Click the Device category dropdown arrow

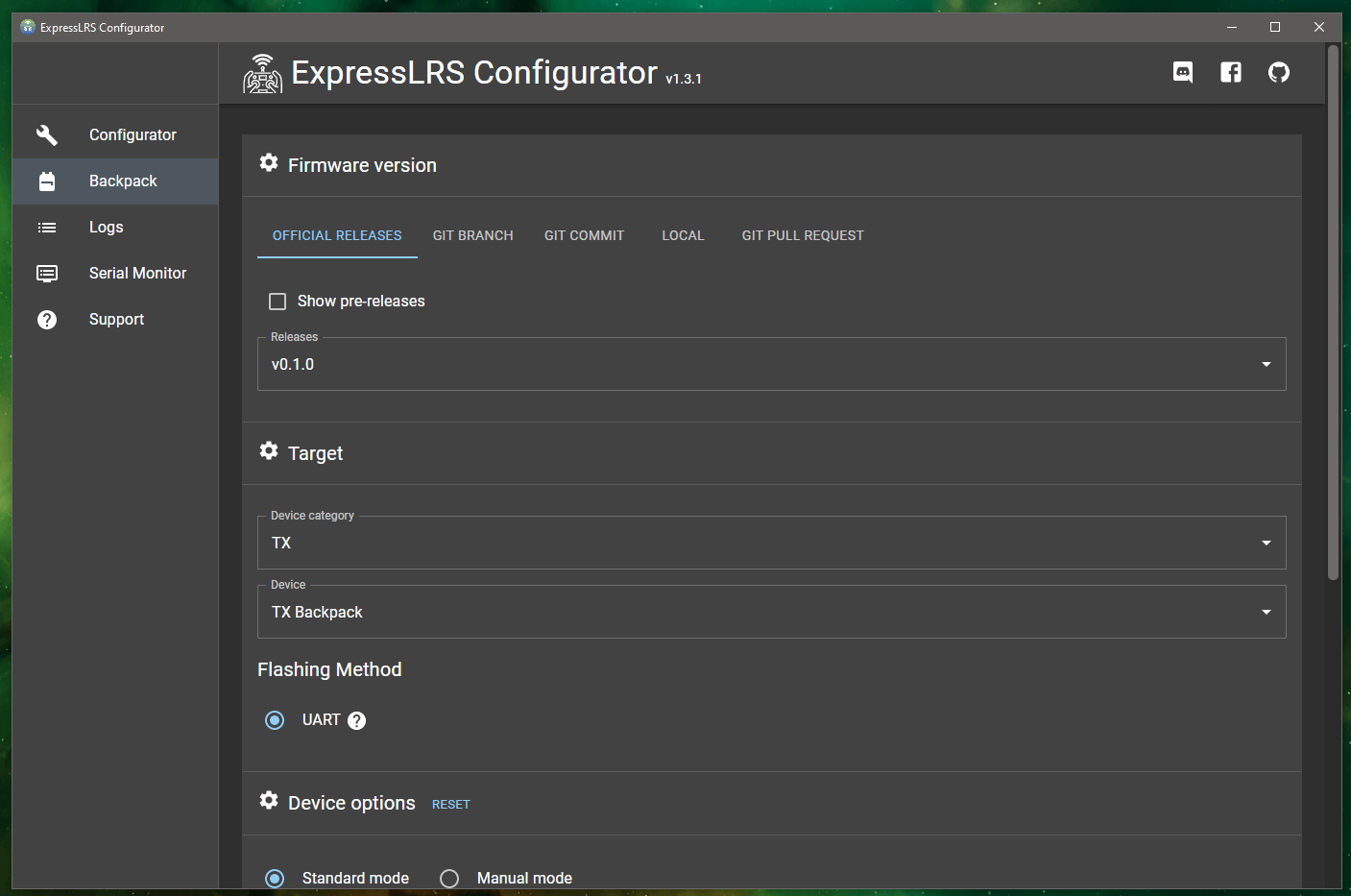(1267, 543)
